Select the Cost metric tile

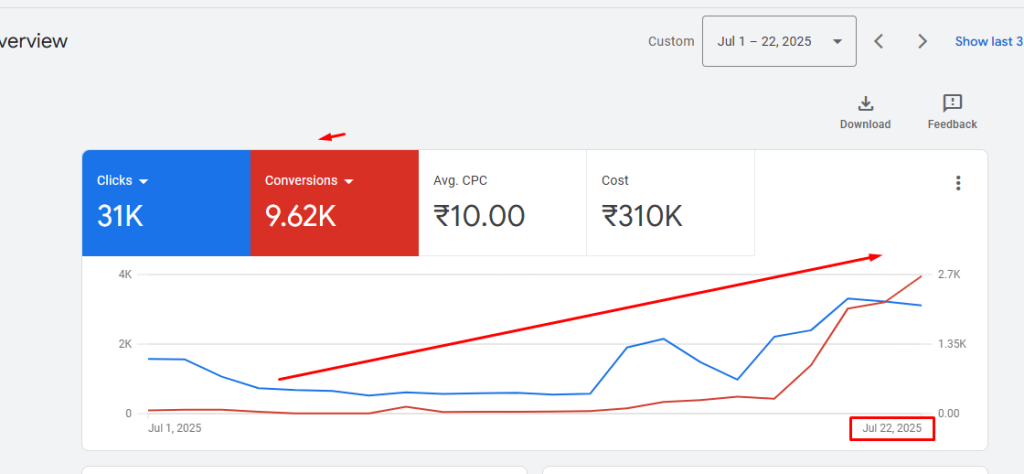[670, 200]
